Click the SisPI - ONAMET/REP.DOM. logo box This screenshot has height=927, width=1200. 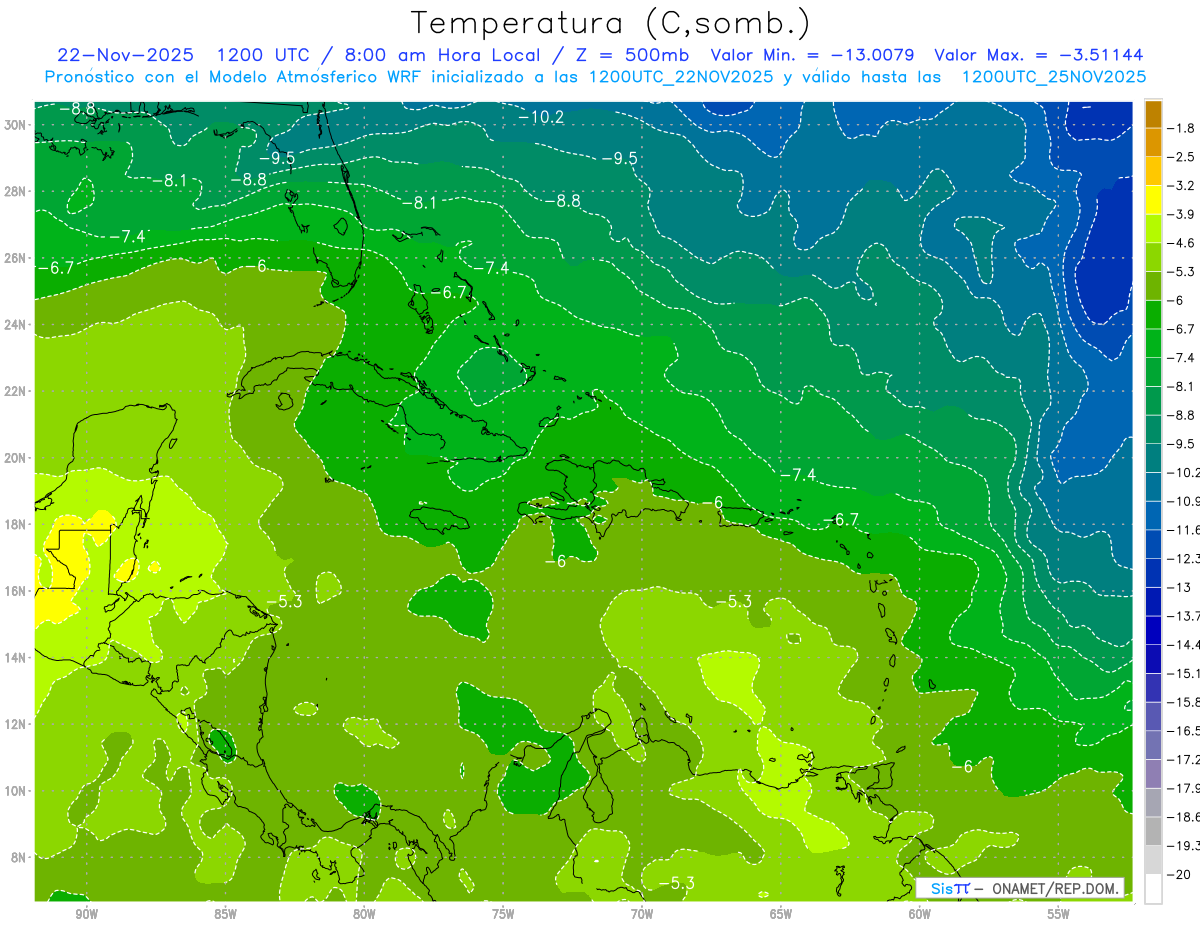pyautogui.click(x=1020, y=888)
